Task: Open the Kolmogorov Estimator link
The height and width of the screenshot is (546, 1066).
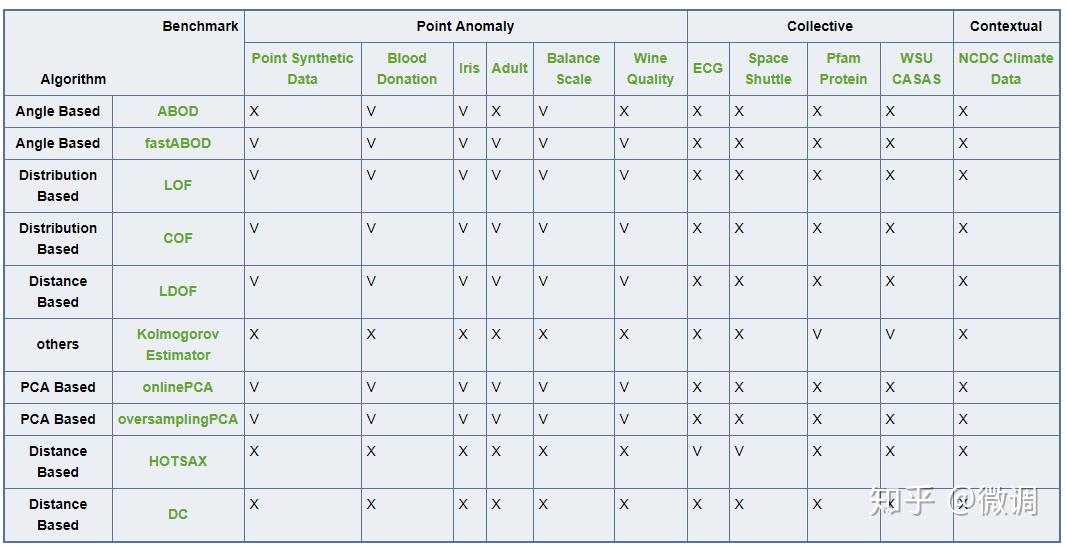Action: (178, 344)
